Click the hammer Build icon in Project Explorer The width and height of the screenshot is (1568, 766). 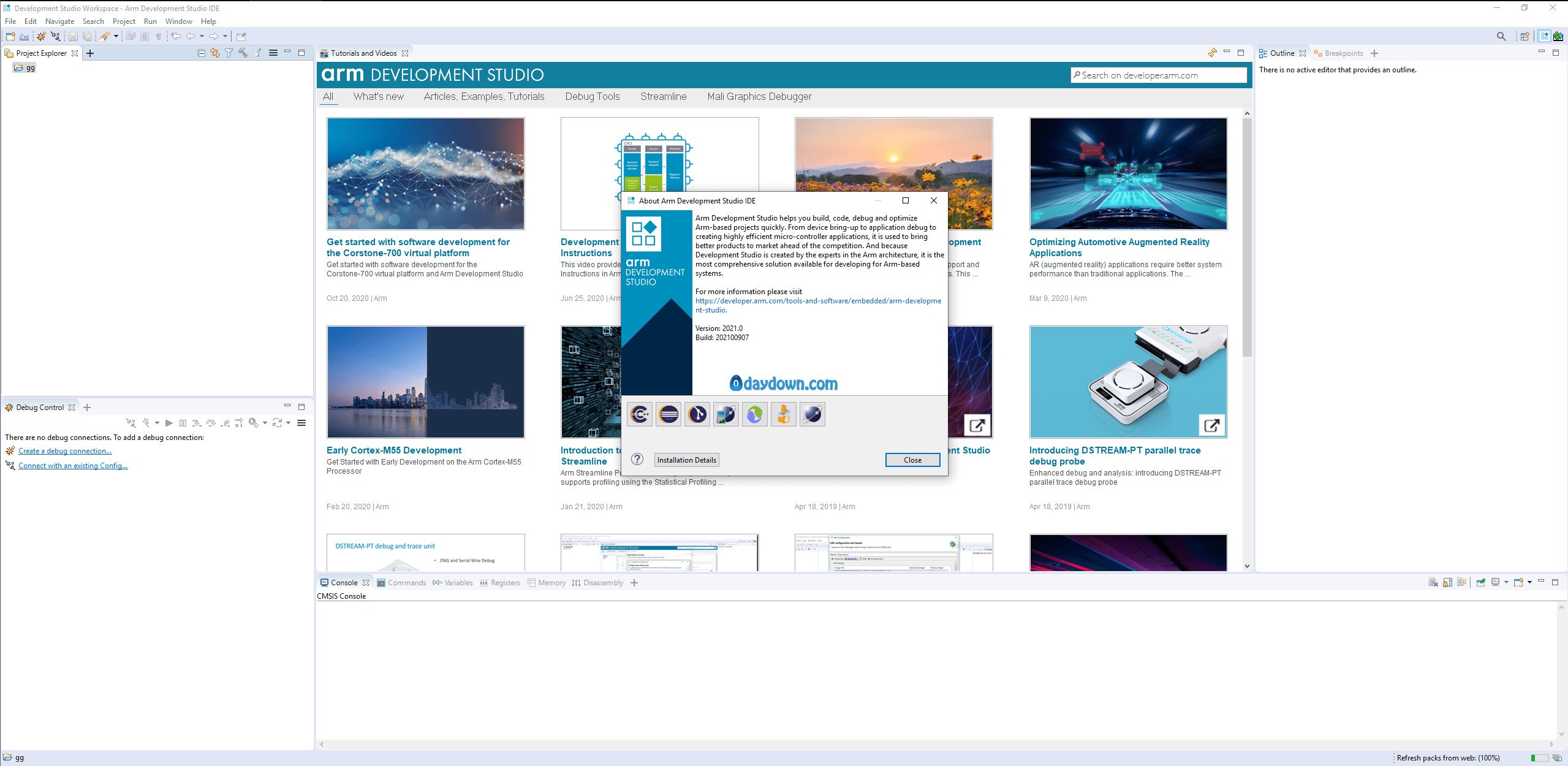(x=243, y=53)
